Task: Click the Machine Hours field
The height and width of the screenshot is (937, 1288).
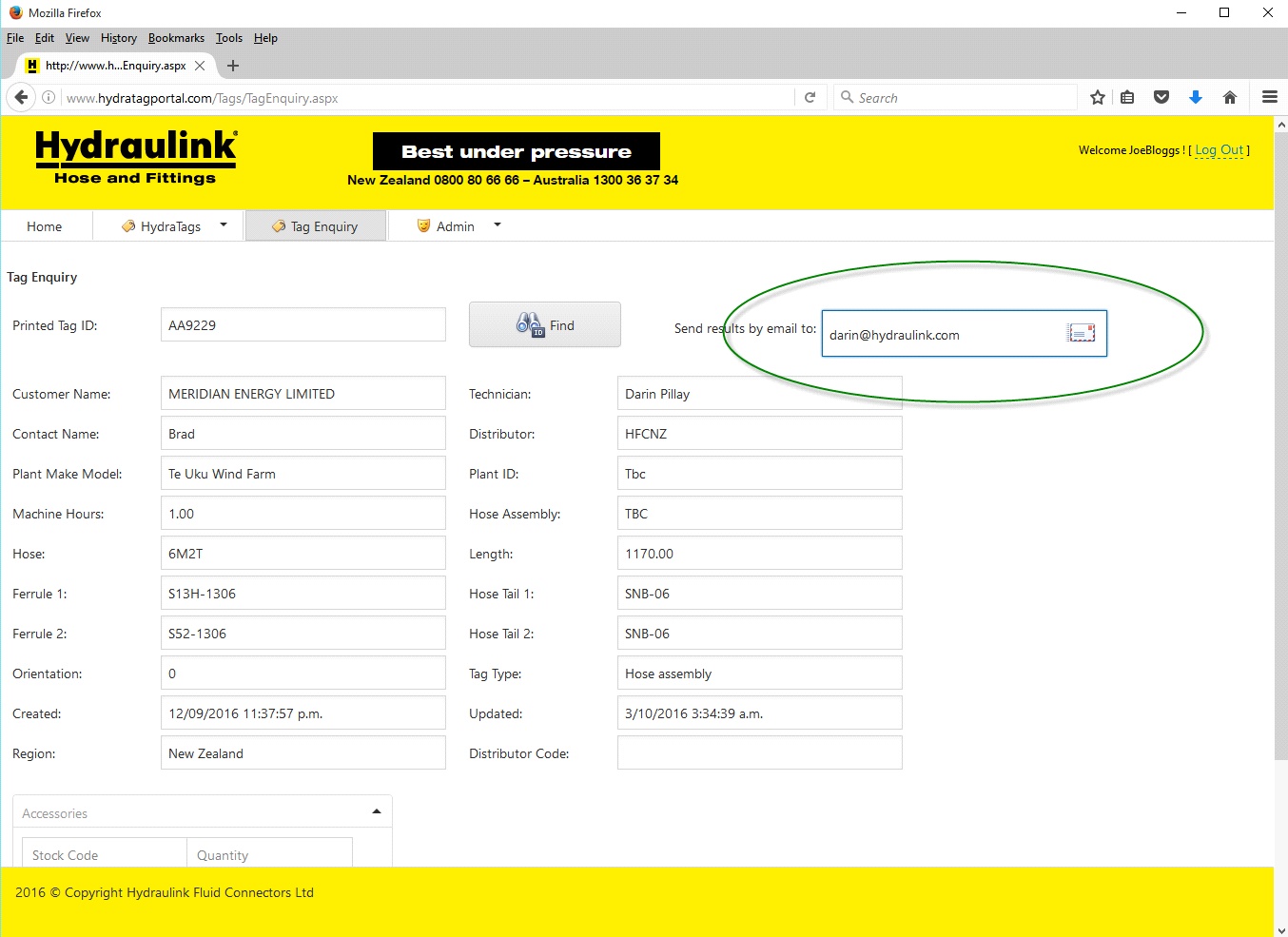Action: 303,513
